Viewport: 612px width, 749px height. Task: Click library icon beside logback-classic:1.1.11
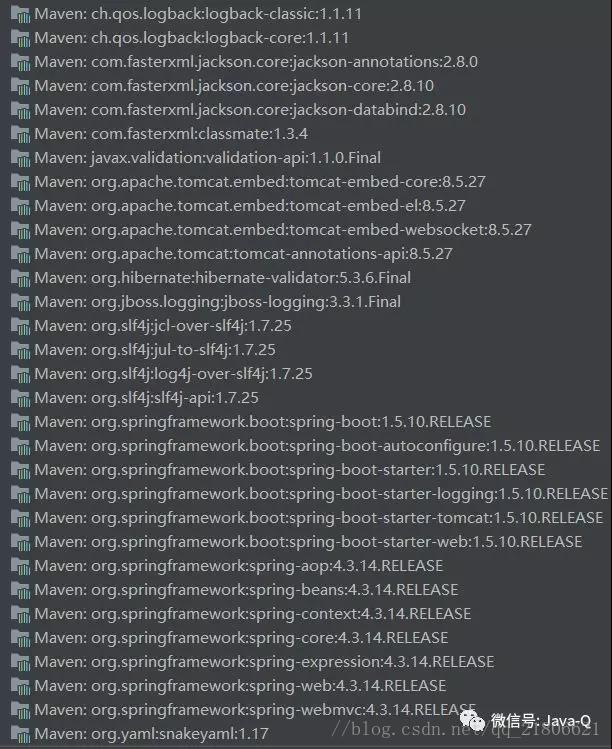click(21, 14)
